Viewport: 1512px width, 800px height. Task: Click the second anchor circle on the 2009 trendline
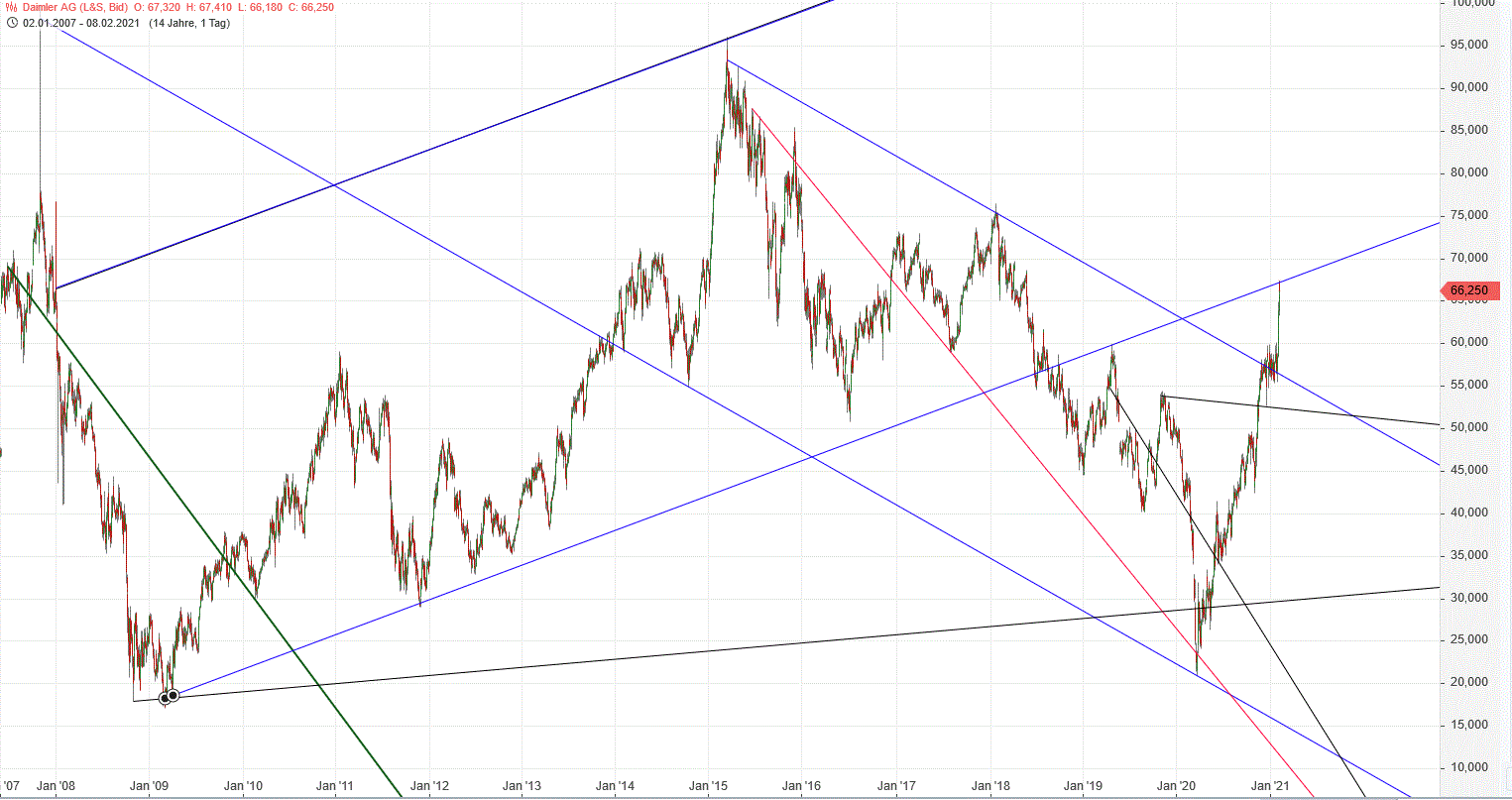coord(174,697)
